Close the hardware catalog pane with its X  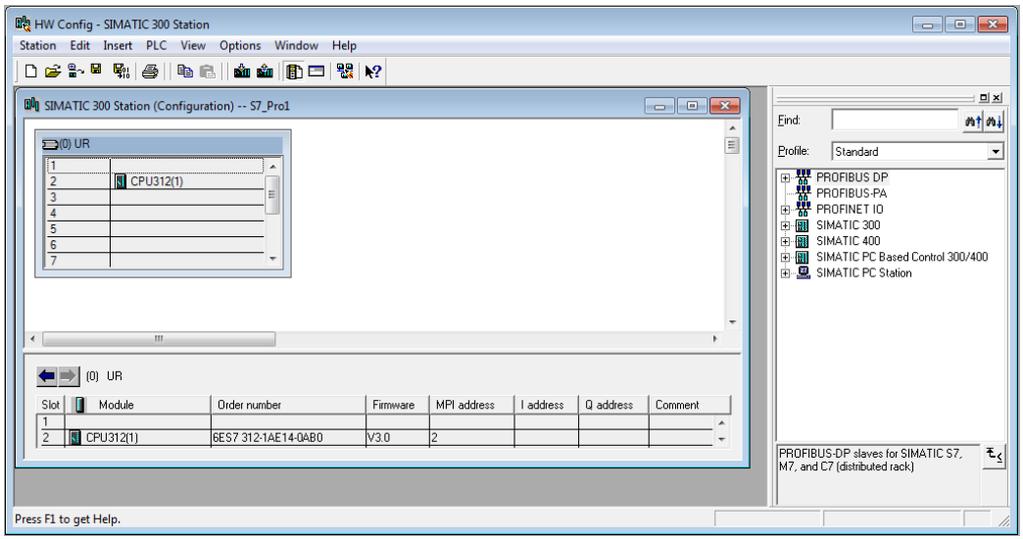tap(997, 98)
